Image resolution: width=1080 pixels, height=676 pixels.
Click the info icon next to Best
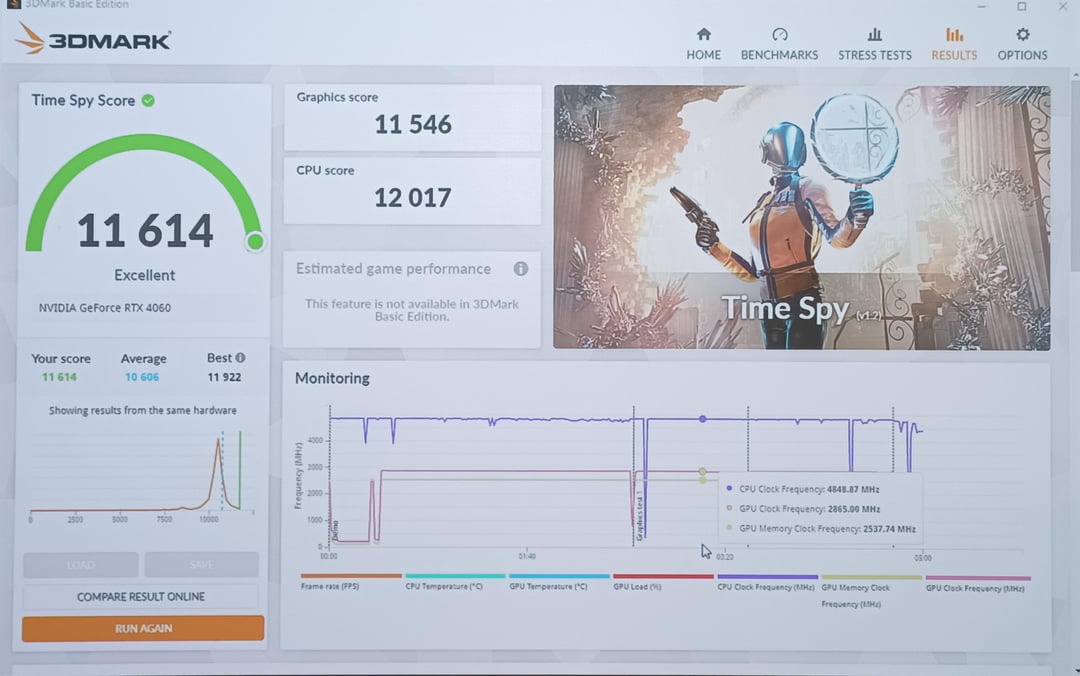[240, 358]
